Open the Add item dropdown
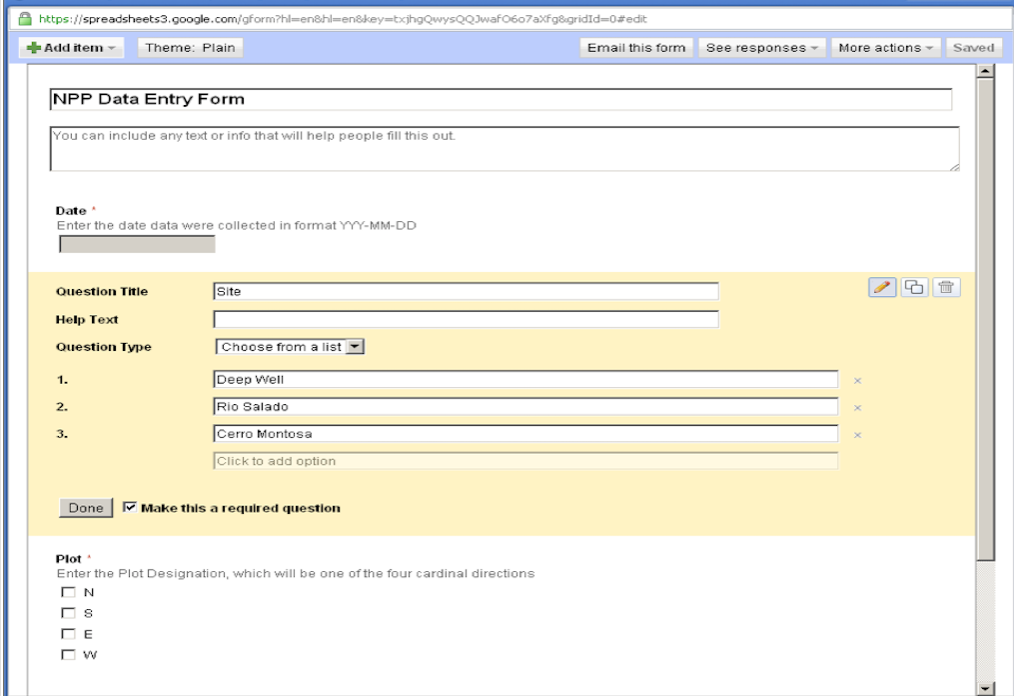 pos(69,48)
